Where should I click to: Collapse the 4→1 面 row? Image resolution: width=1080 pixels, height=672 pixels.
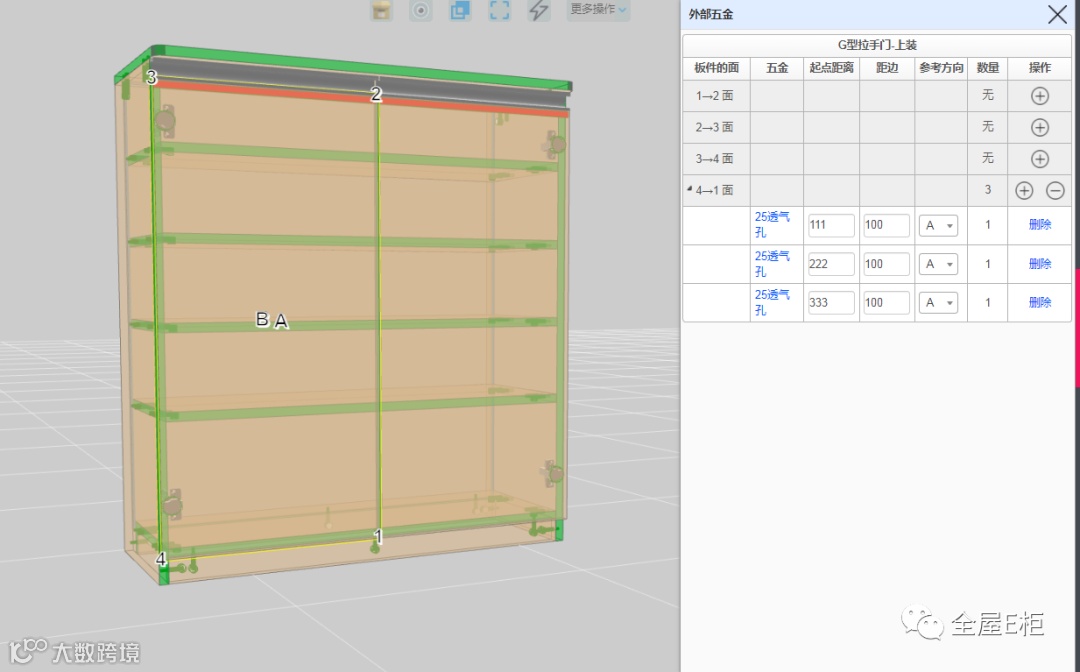click(689, 189)
